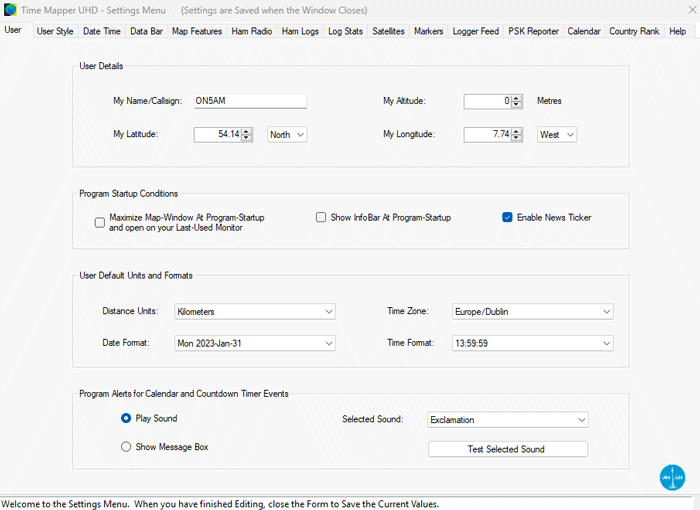The height and width of the screenshot is (510, 700).
Task: Open the Selected Sound dropdown
Action: (x=508, y=420)
